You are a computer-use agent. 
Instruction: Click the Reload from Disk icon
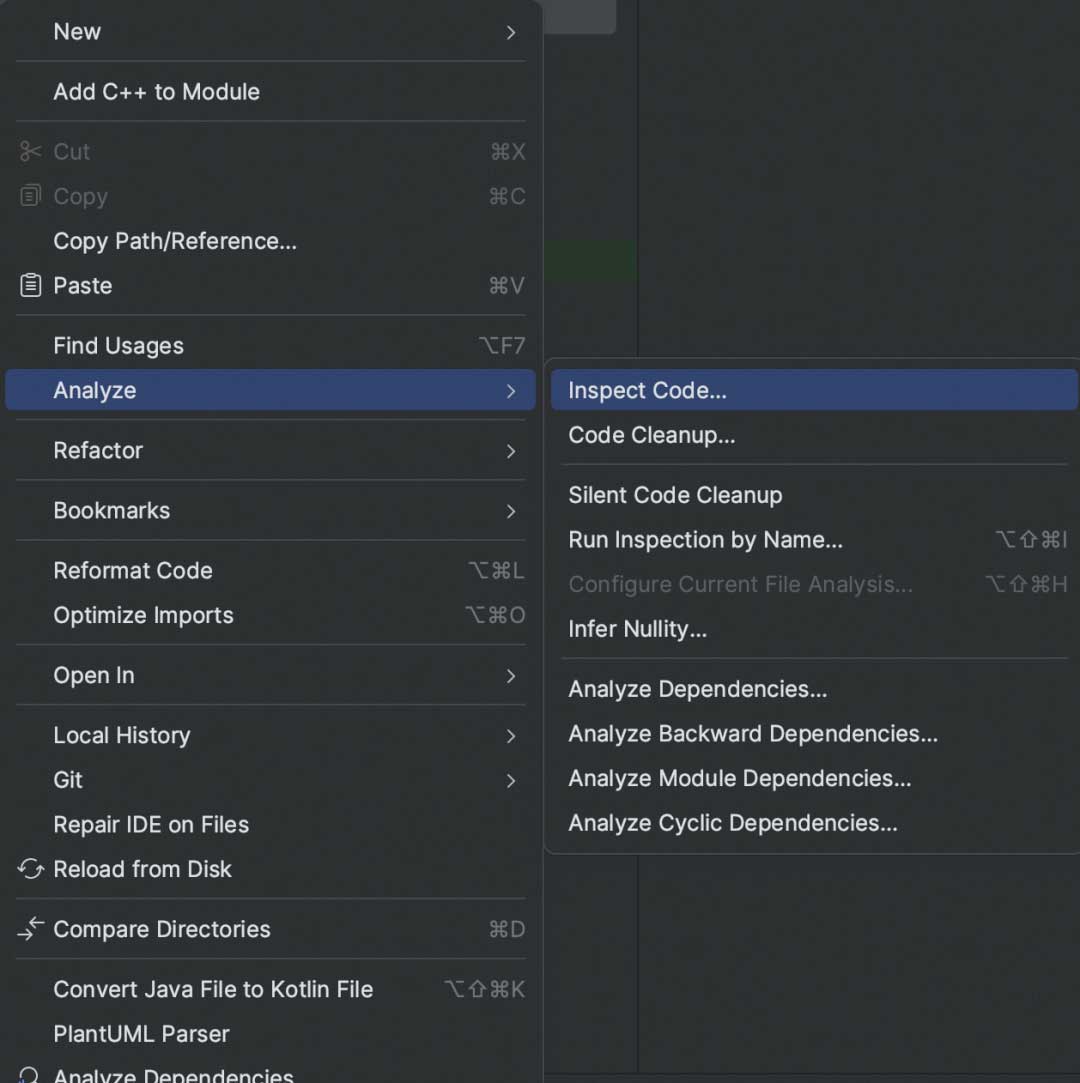pos(30,869)
